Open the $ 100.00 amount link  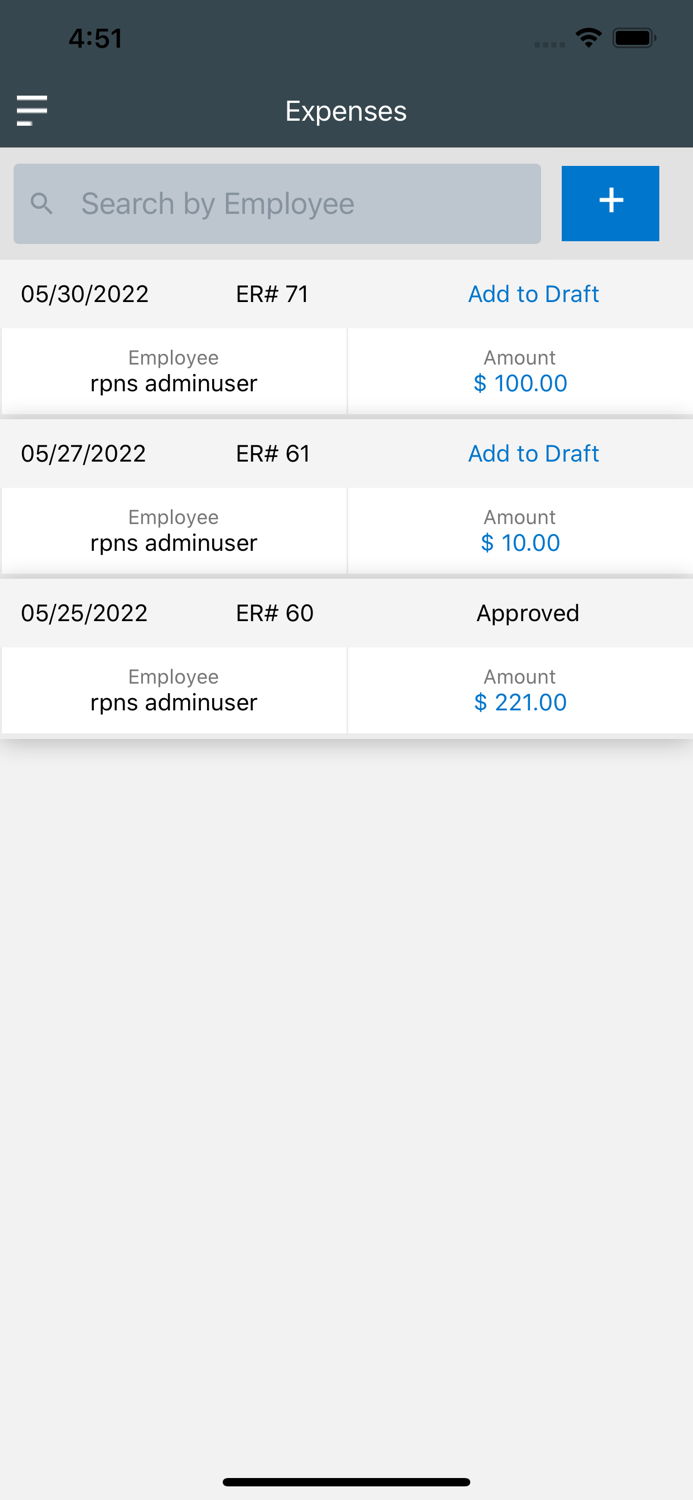click(x=519, y=383)
